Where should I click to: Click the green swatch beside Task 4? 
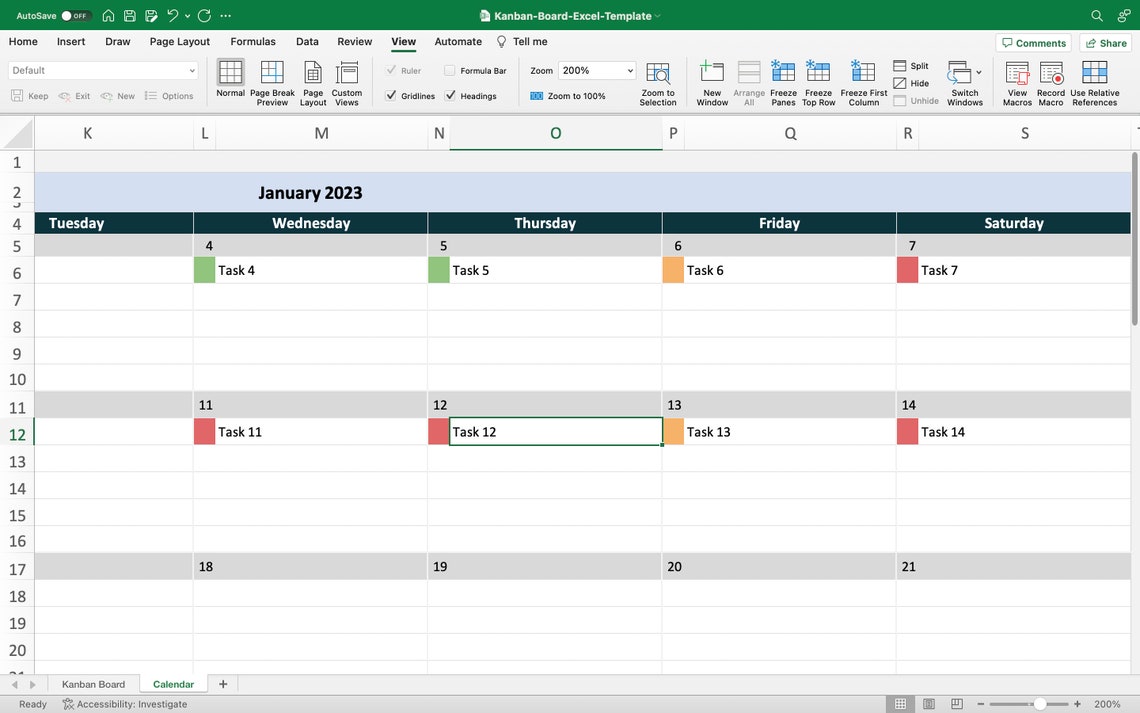pos(204,270)
